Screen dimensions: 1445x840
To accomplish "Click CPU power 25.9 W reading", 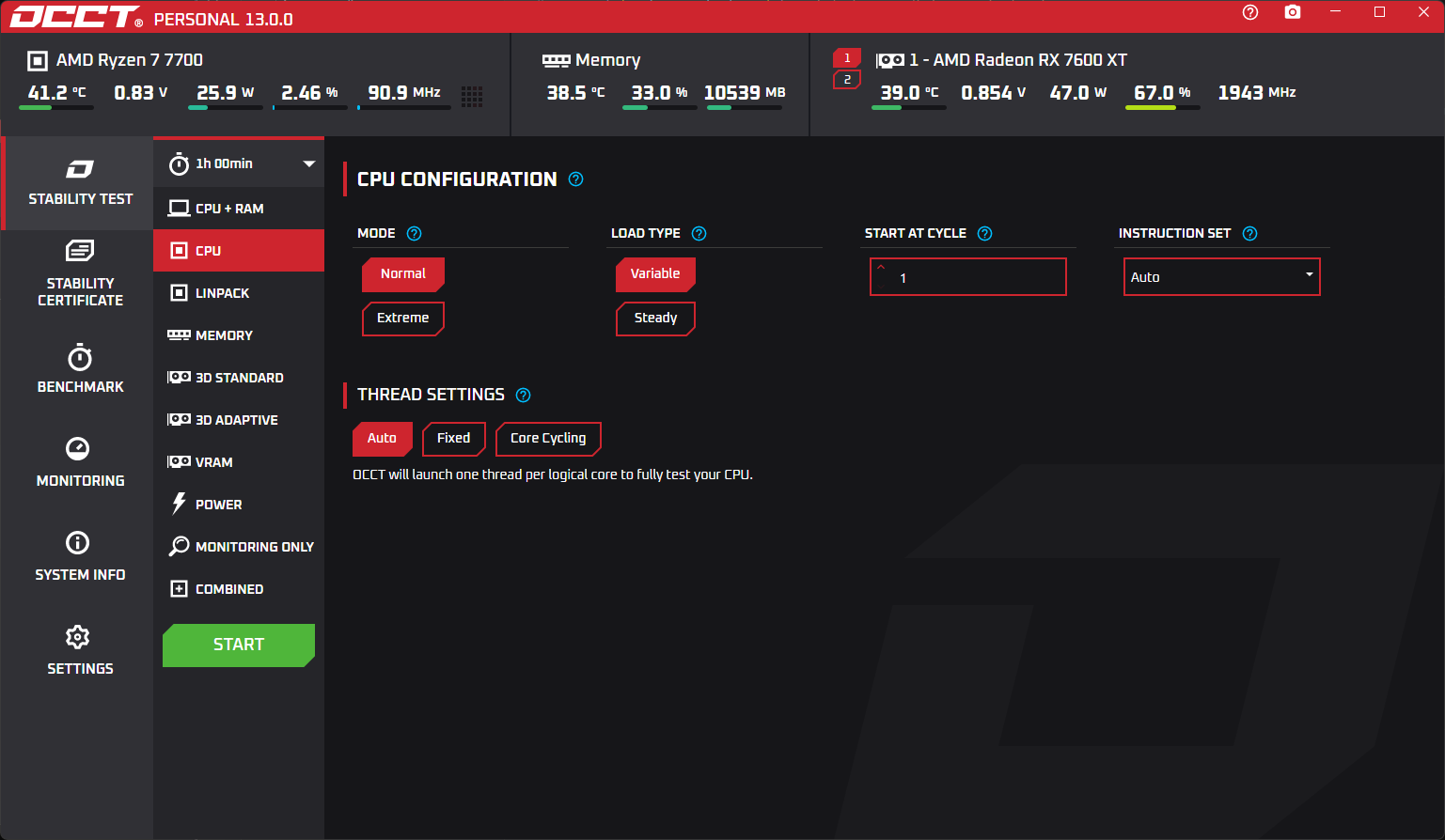I will pos(225,93).
